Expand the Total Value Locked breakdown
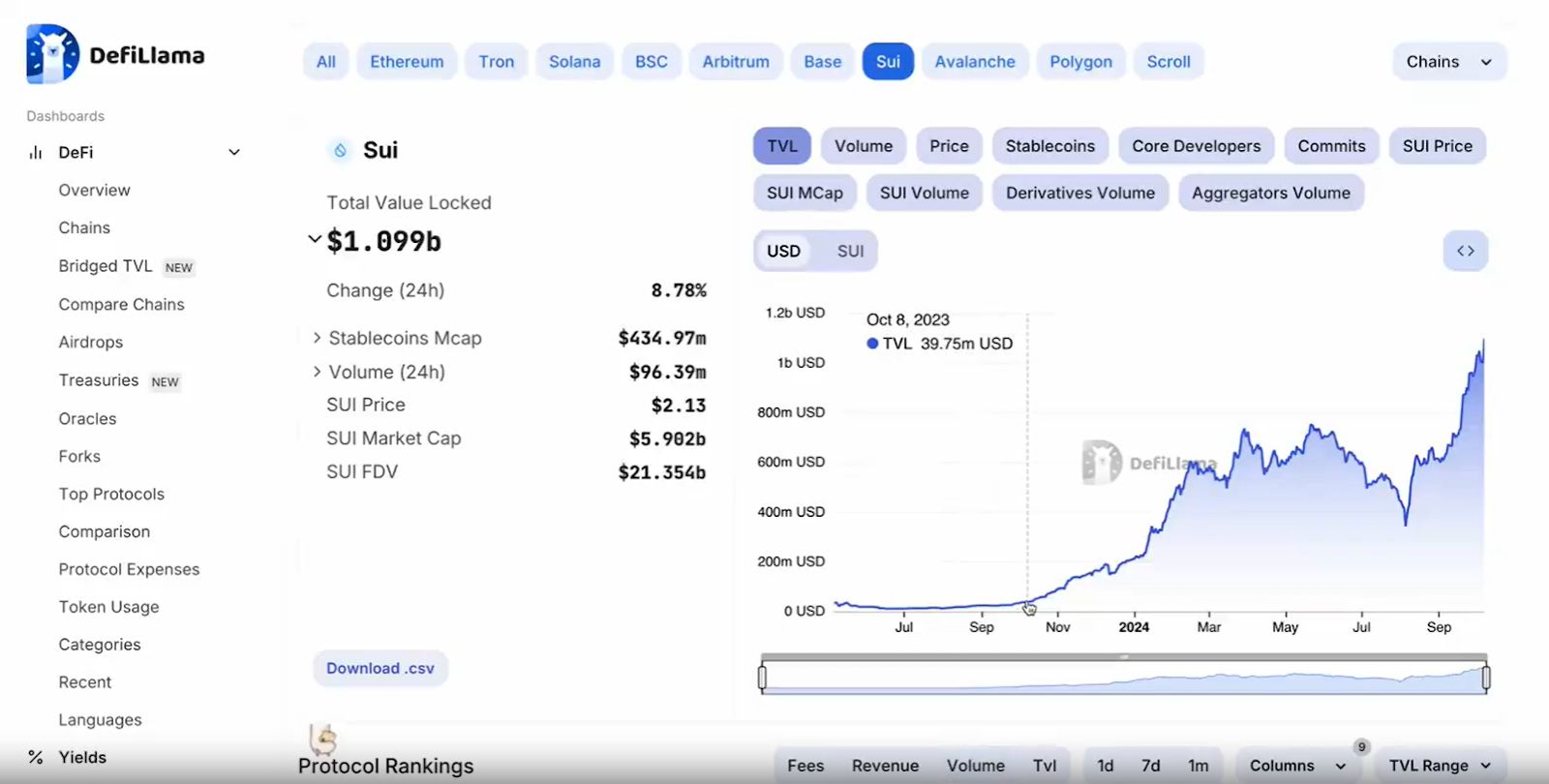This screenshot has height=784, width=1549. click(x=315, y=239)
